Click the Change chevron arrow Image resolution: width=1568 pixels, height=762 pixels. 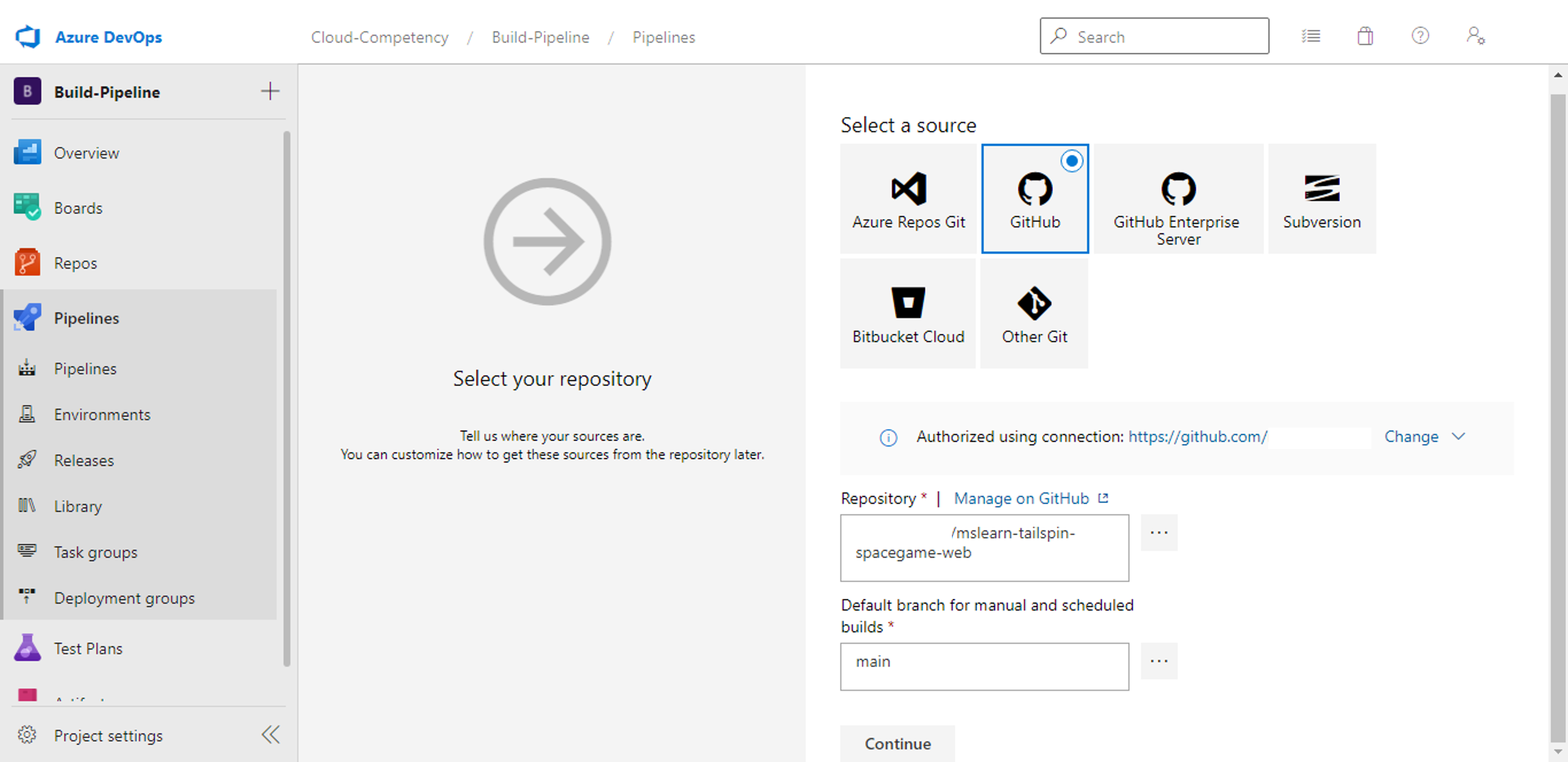coord(1458,436)
